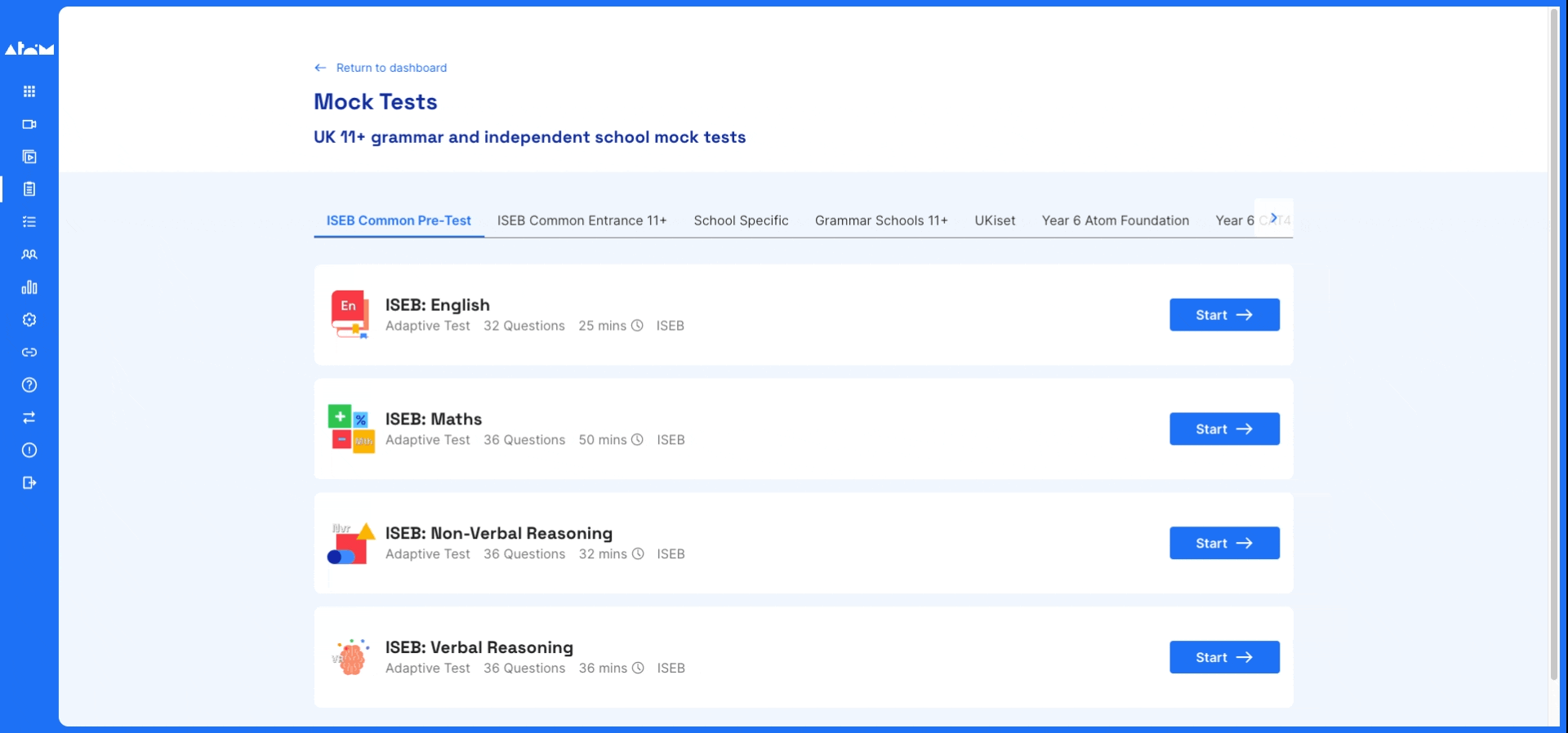
Task: Switch to the School Specific tab
Action: tap(741, 220)
